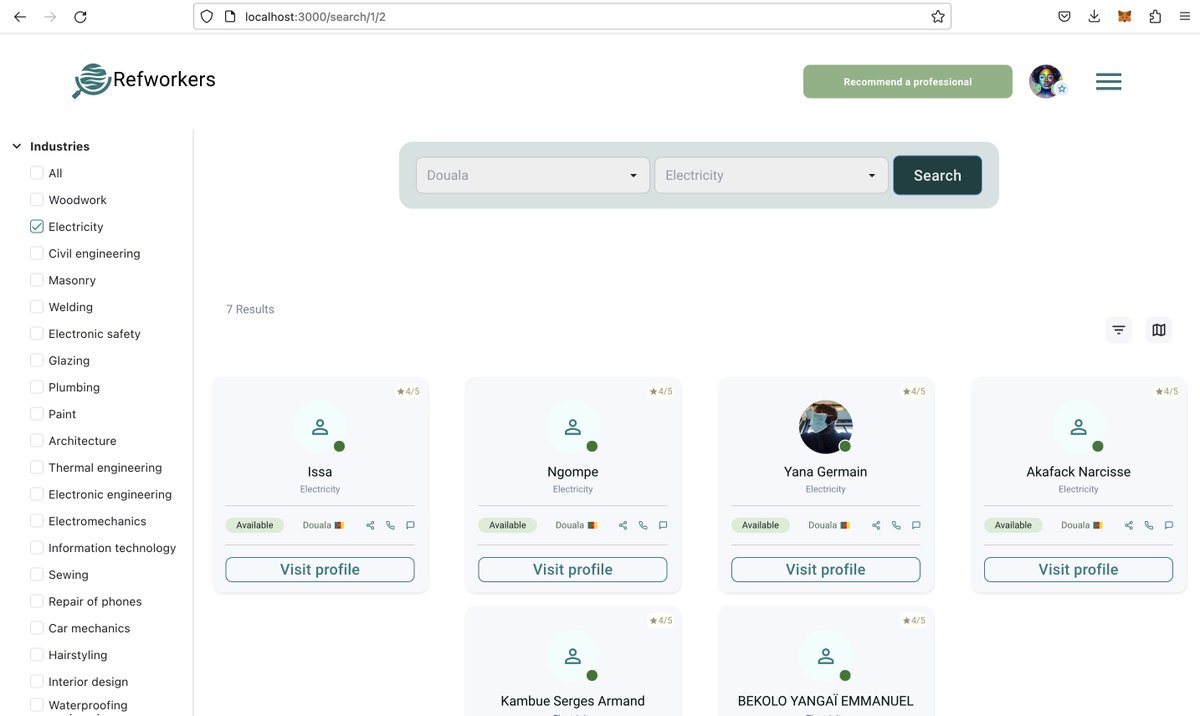This screenshot has width=1200, height=716.
Task: Message Yana Germain via chat icon
Action: point(916,525)
